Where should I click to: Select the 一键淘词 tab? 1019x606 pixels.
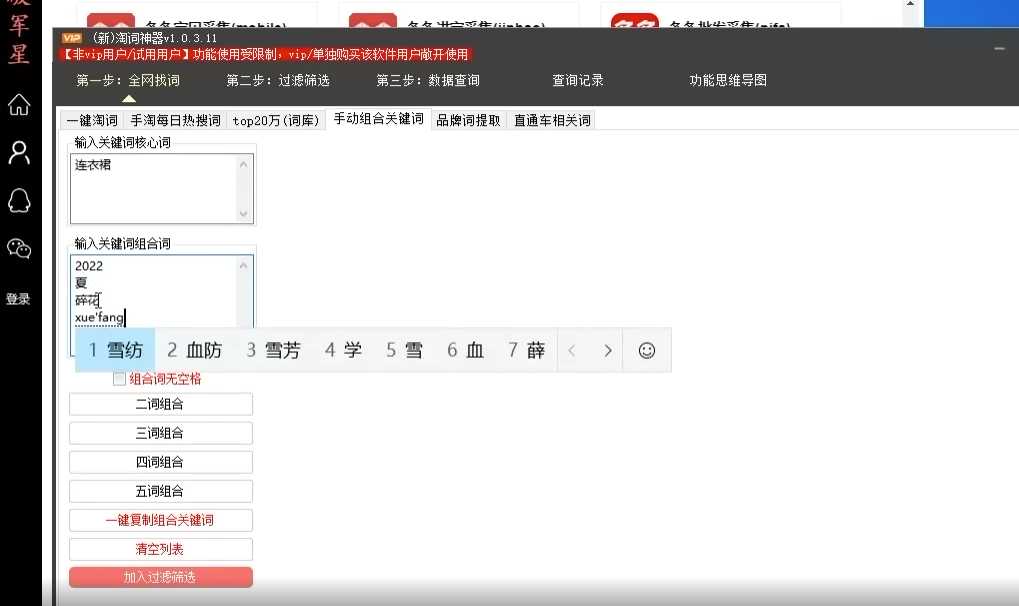92,120
